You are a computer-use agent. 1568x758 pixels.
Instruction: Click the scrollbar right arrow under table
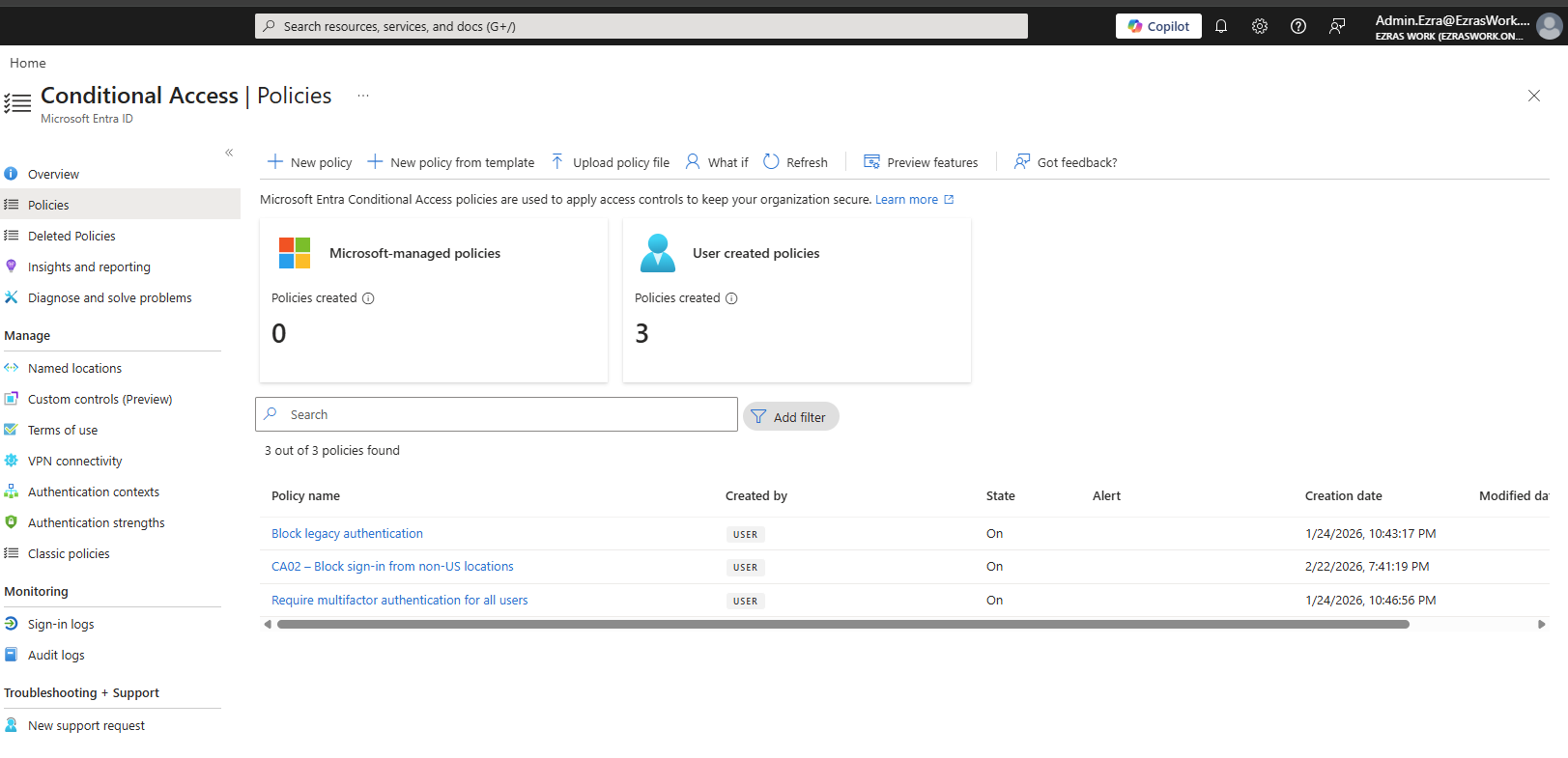pos(1542,625)
